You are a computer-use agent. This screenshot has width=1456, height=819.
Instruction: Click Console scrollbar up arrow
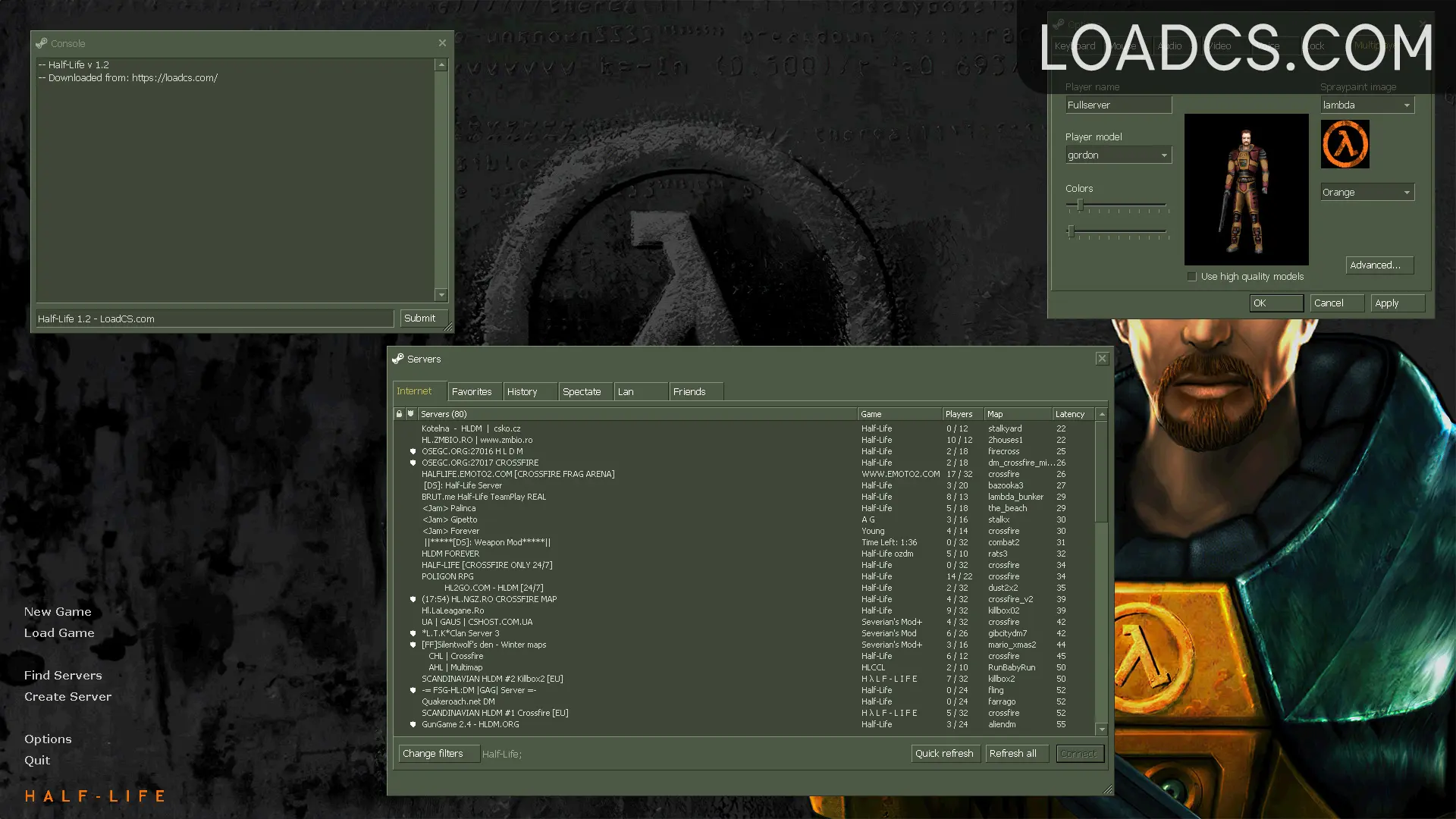coord(441,65)
